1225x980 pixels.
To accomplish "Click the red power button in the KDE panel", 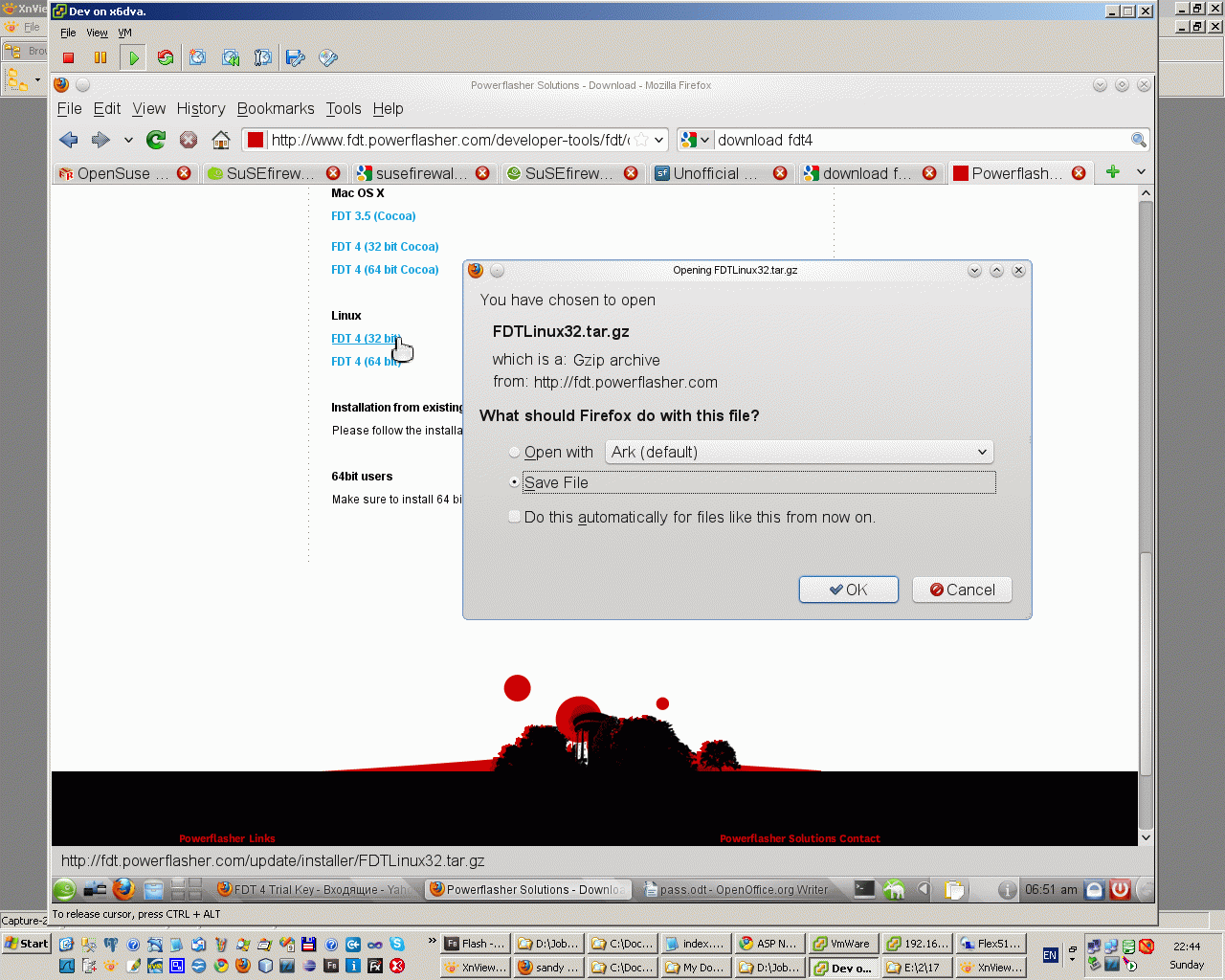I will point(1120,889).
